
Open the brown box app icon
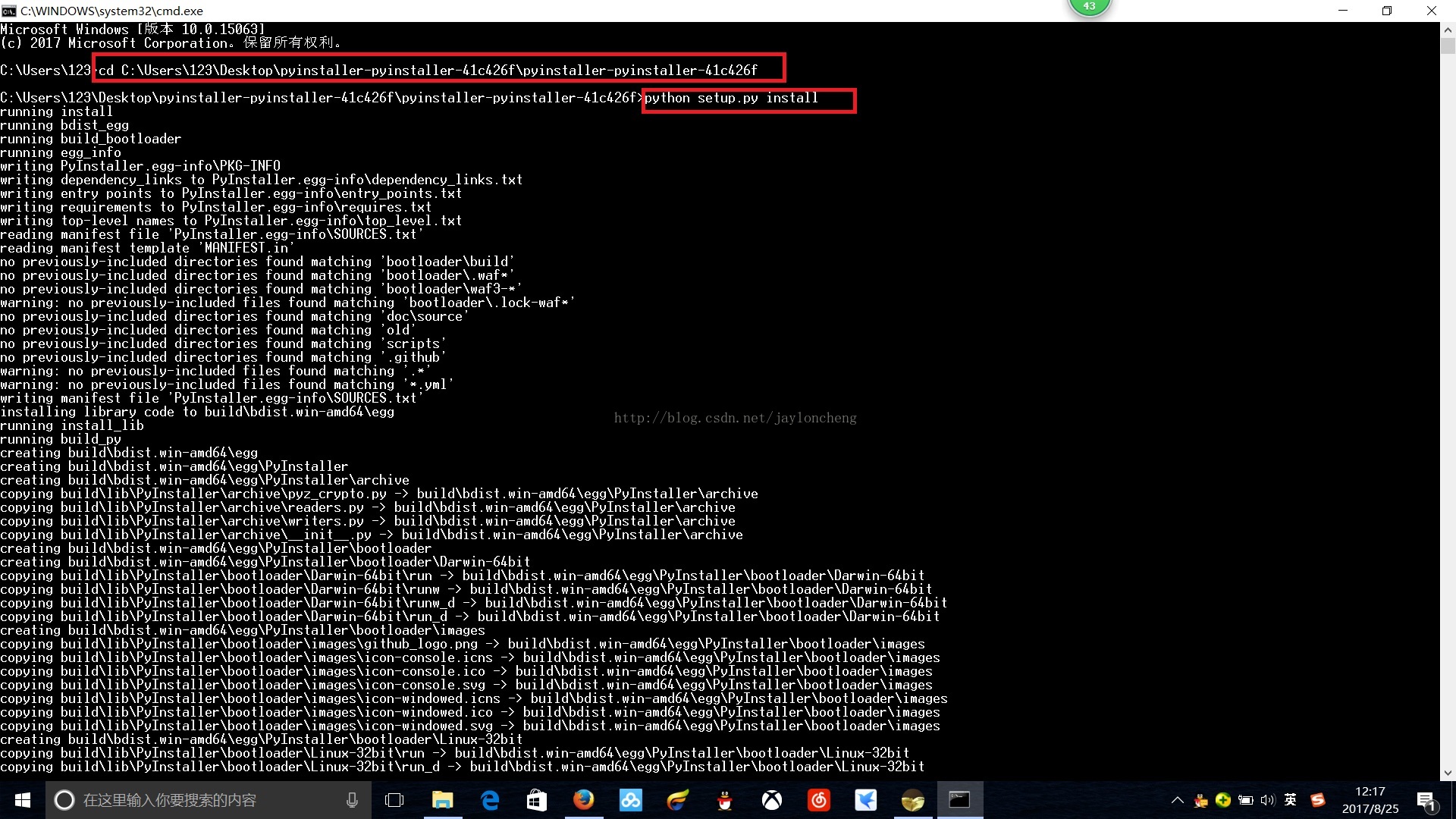tap(913, 800)
